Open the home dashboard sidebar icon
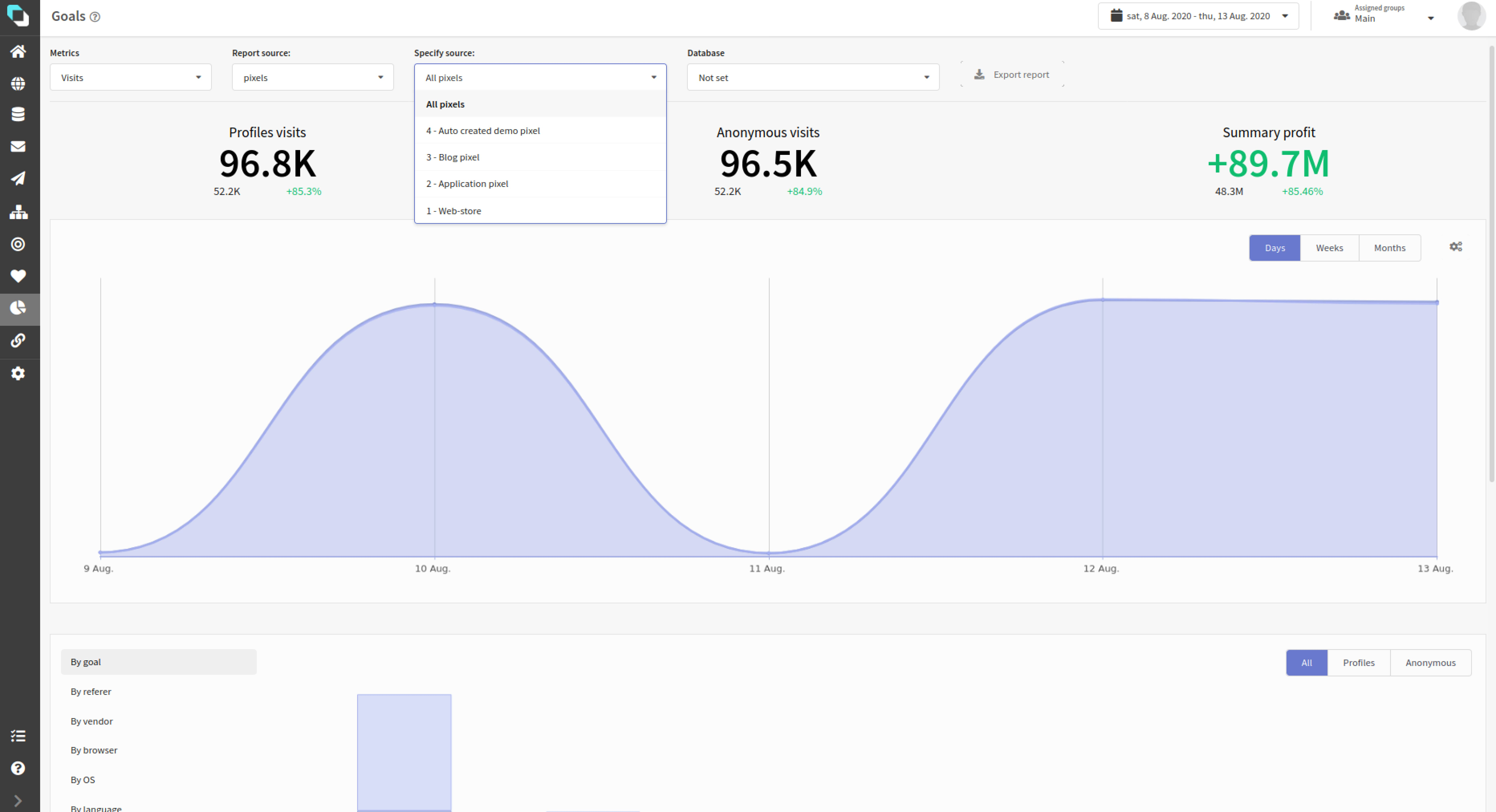The width and height of the screenshot is (1496, 812). 18,52
